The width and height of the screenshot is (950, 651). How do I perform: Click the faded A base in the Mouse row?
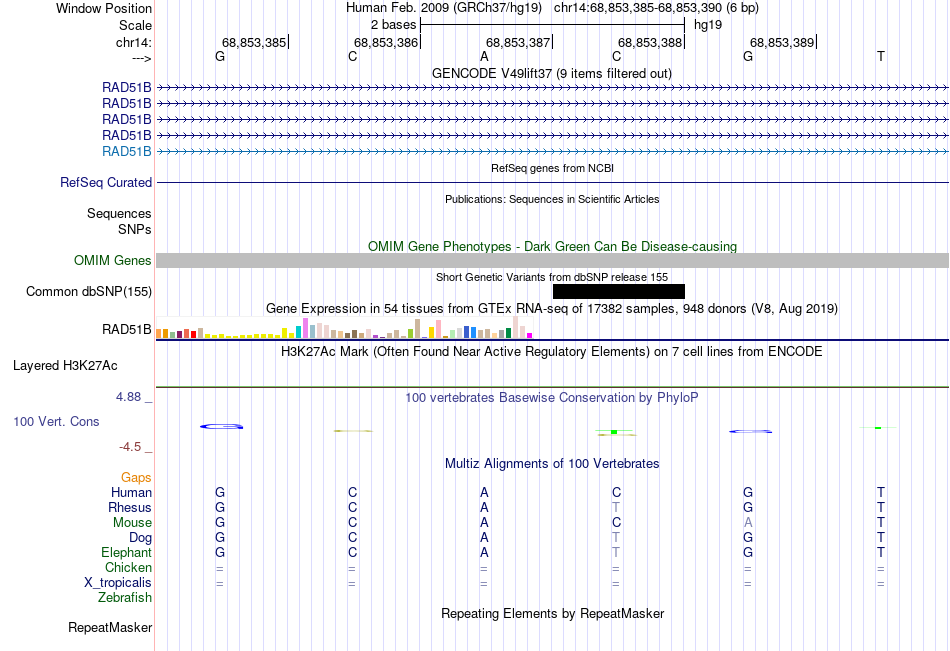tap(748, 522)
